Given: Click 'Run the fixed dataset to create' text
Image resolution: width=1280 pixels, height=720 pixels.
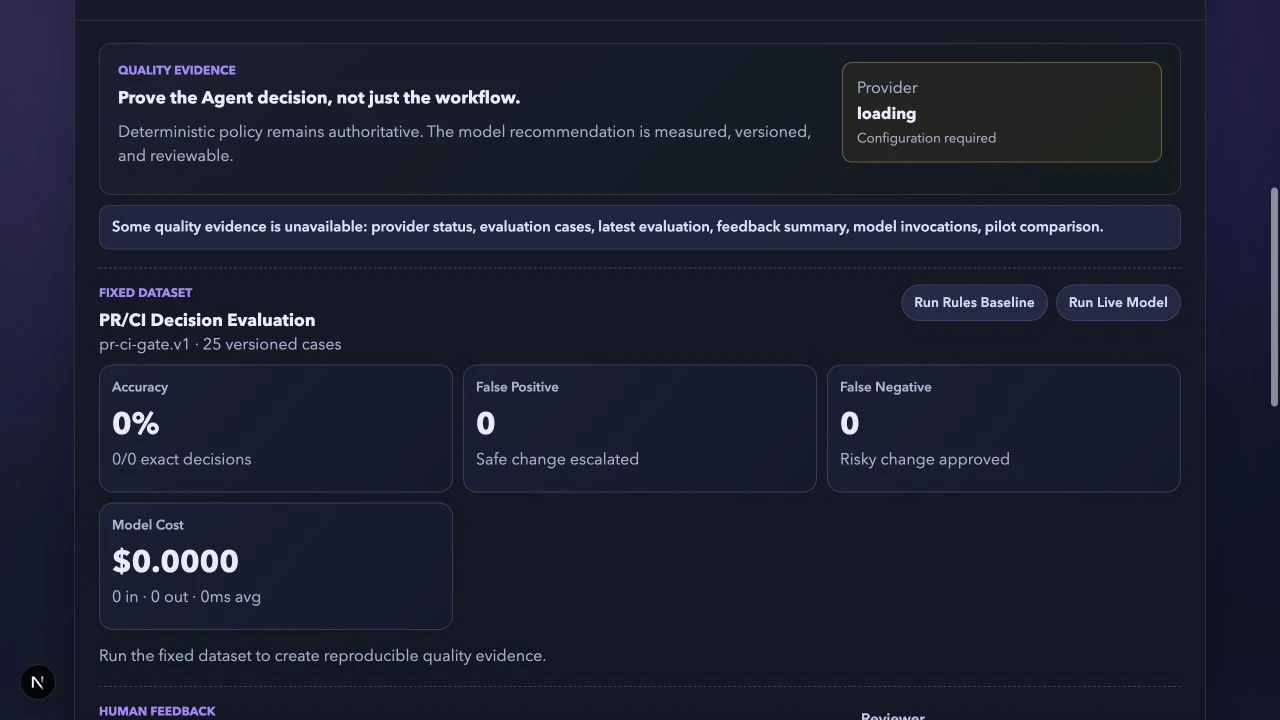Looking at the screenshot, I should [322, 656].
